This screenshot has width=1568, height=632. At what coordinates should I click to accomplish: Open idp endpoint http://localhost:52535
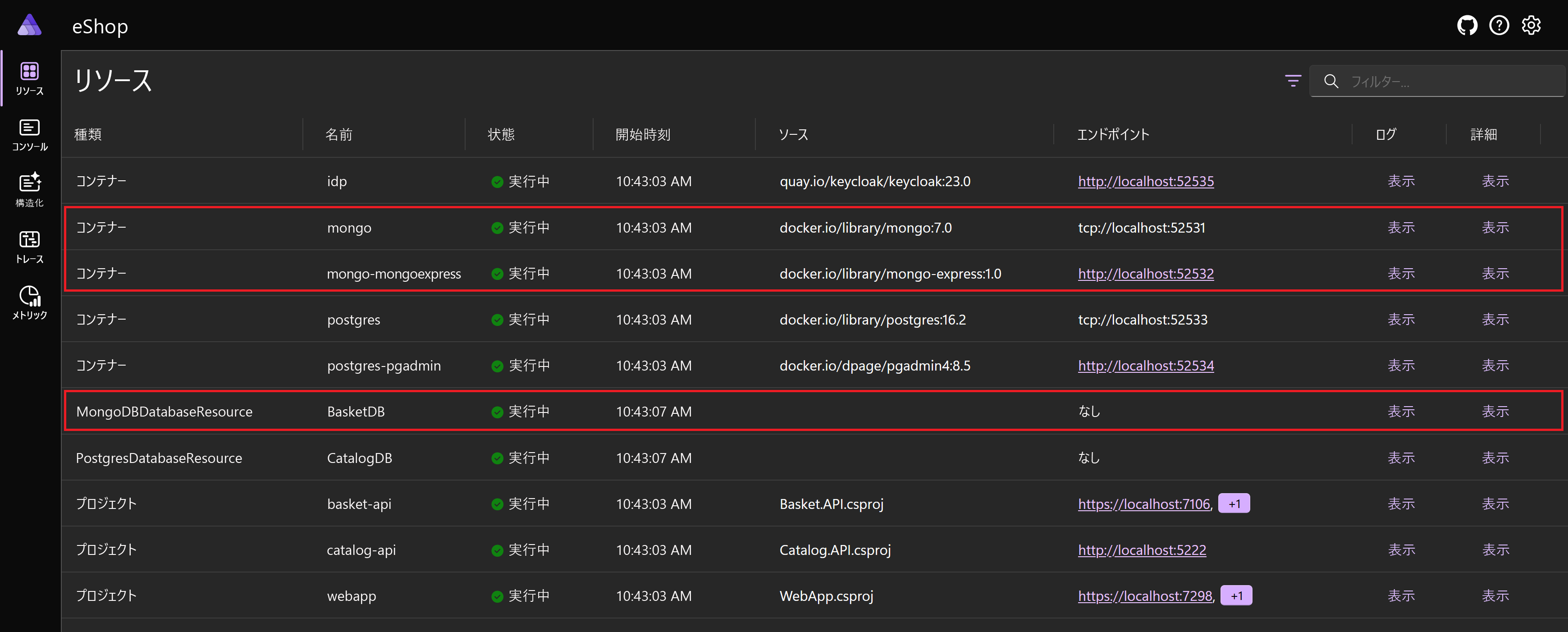[x=1146, y=182]
